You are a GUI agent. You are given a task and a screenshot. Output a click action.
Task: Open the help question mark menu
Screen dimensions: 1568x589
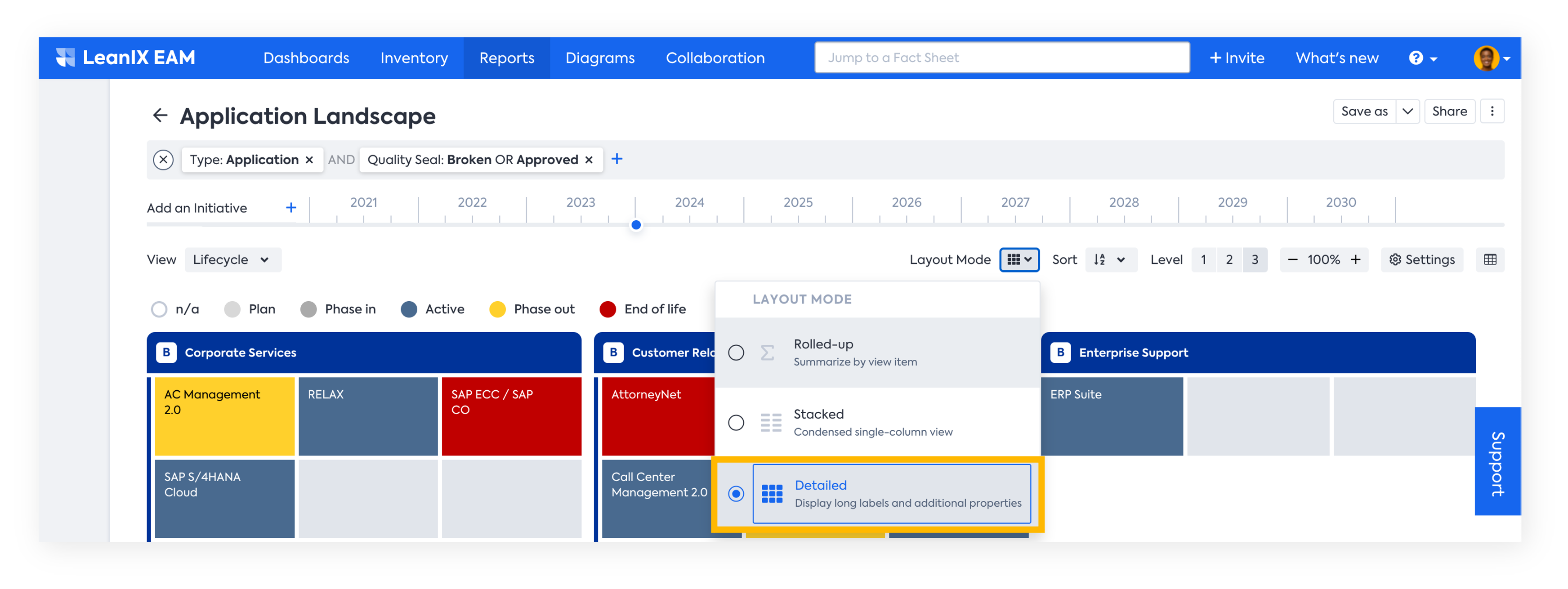(1422, 58)
